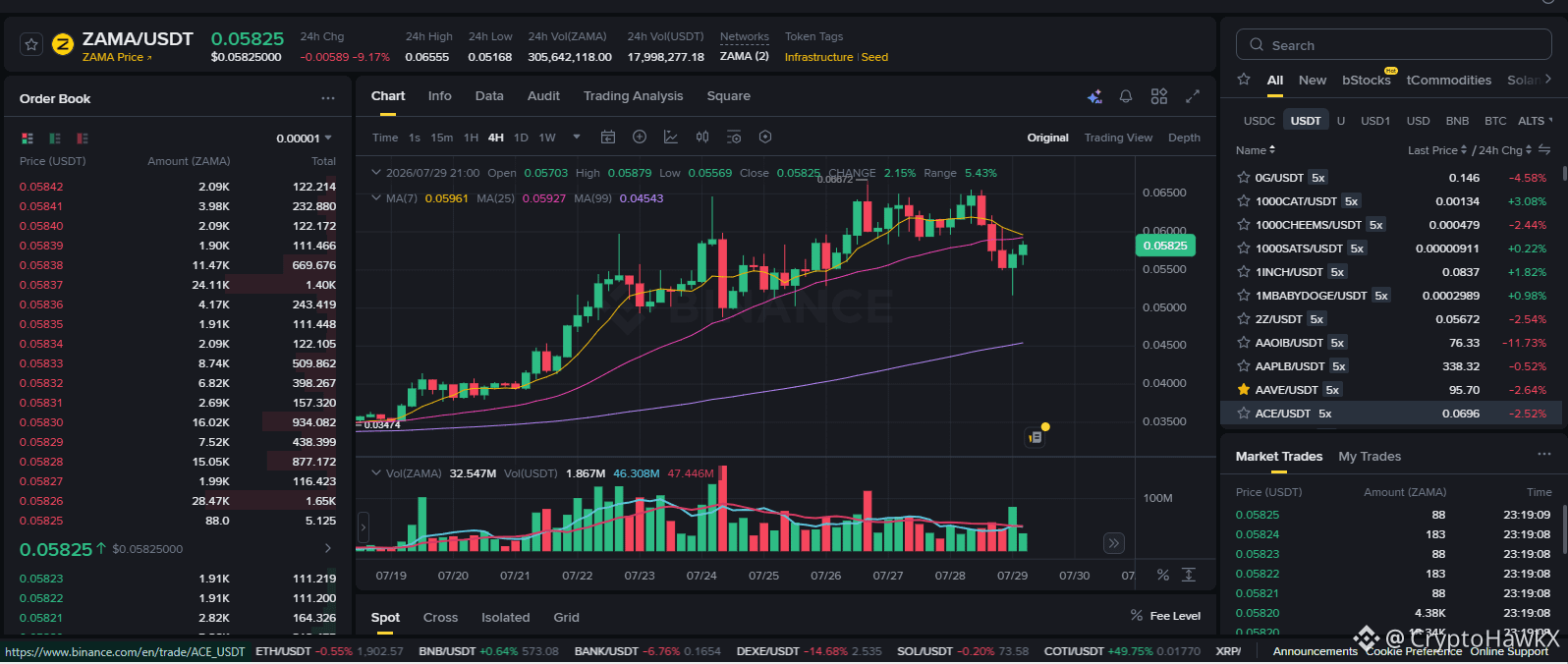Collapse the Vol indicator chevron
The width and height of the screenshot is (1568, 664).
(375, 472)
